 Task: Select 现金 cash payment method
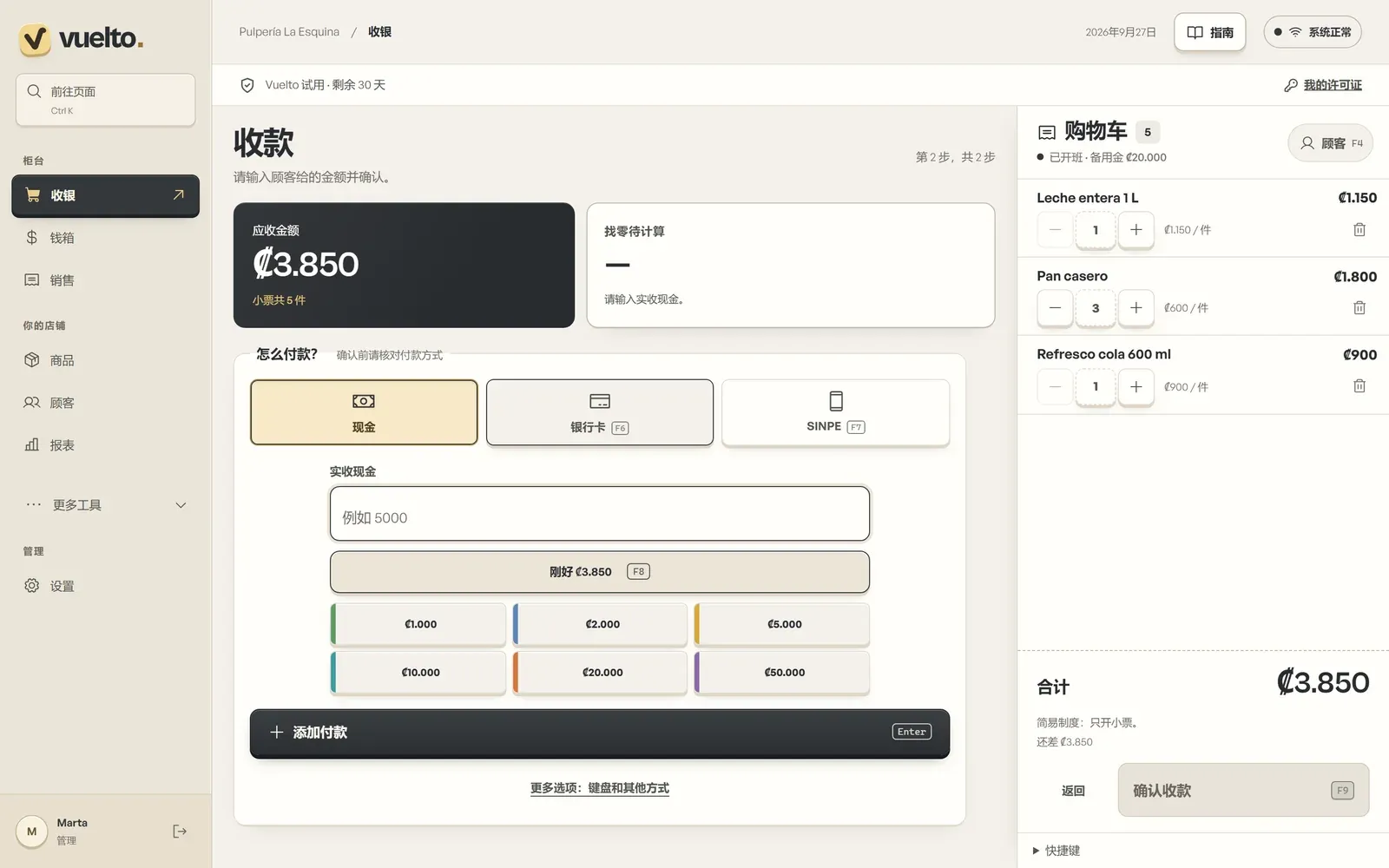[364, 412]
